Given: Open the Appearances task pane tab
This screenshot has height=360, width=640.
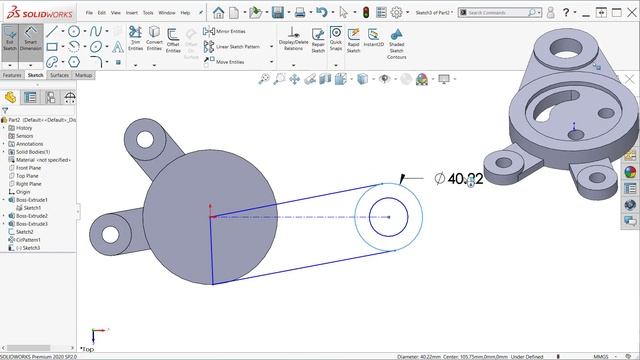Looking at the screenshot, I should coord(630,172).
